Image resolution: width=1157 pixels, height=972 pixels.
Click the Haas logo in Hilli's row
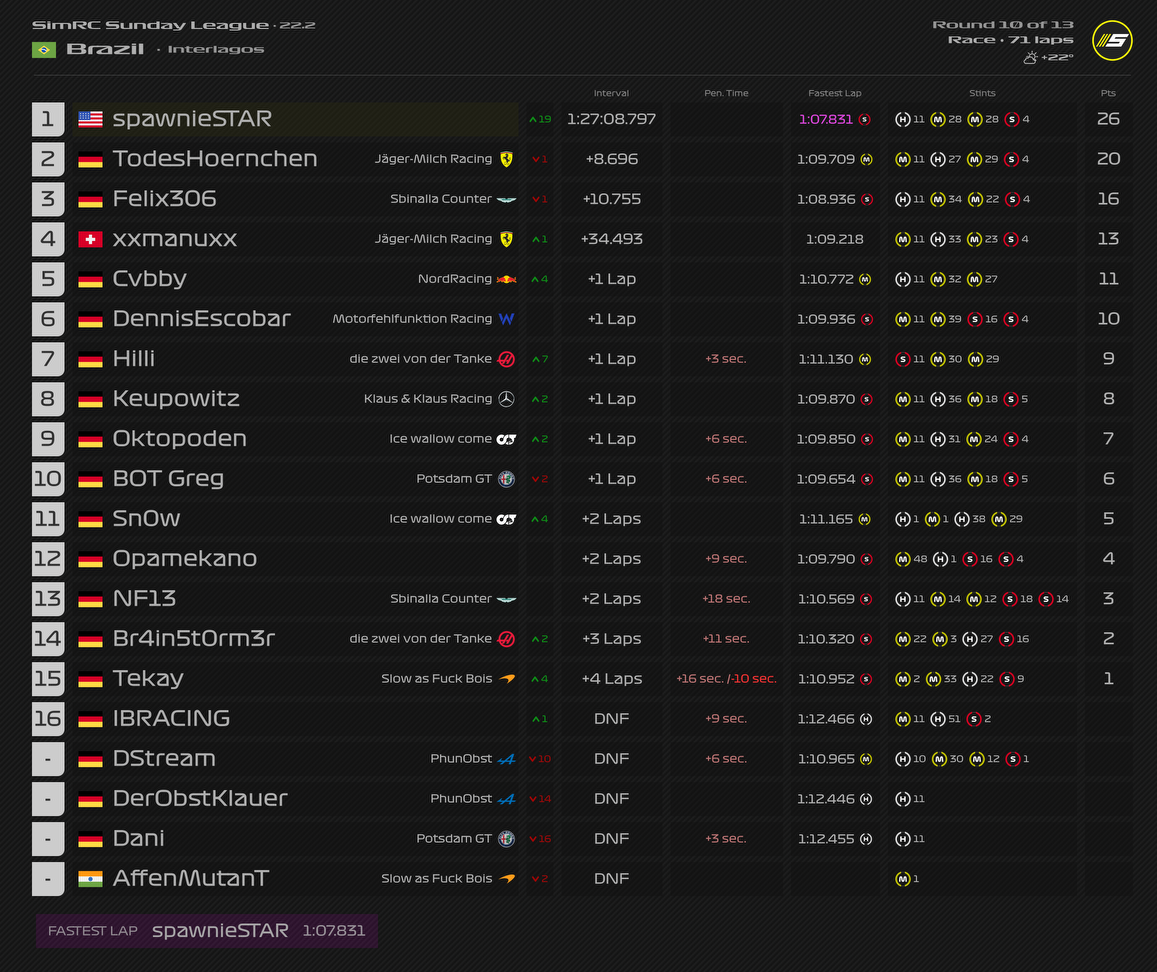(x=506, y=359)
